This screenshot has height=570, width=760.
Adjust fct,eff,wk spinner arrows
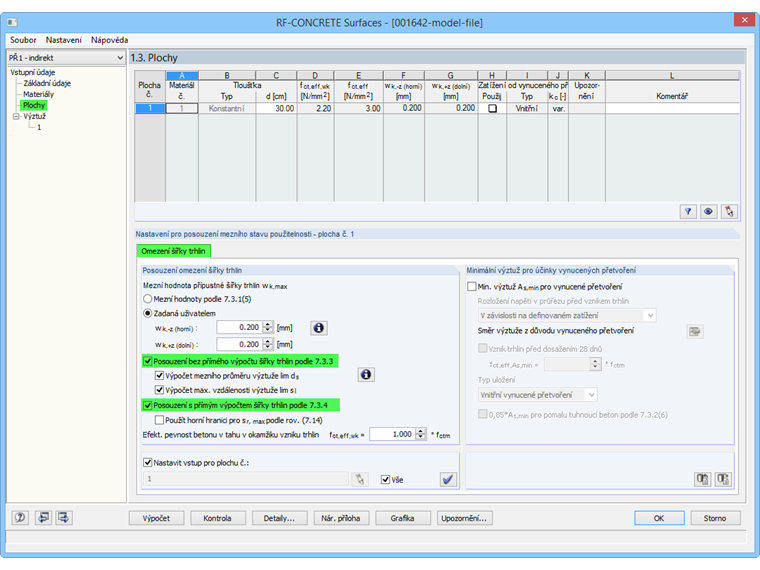pos(421,434)
